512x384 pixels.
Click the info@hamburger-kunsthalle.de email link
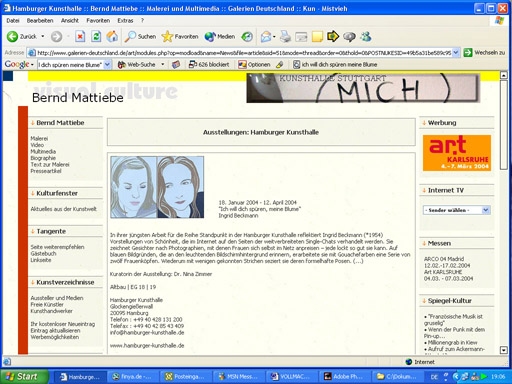[147, 332]
